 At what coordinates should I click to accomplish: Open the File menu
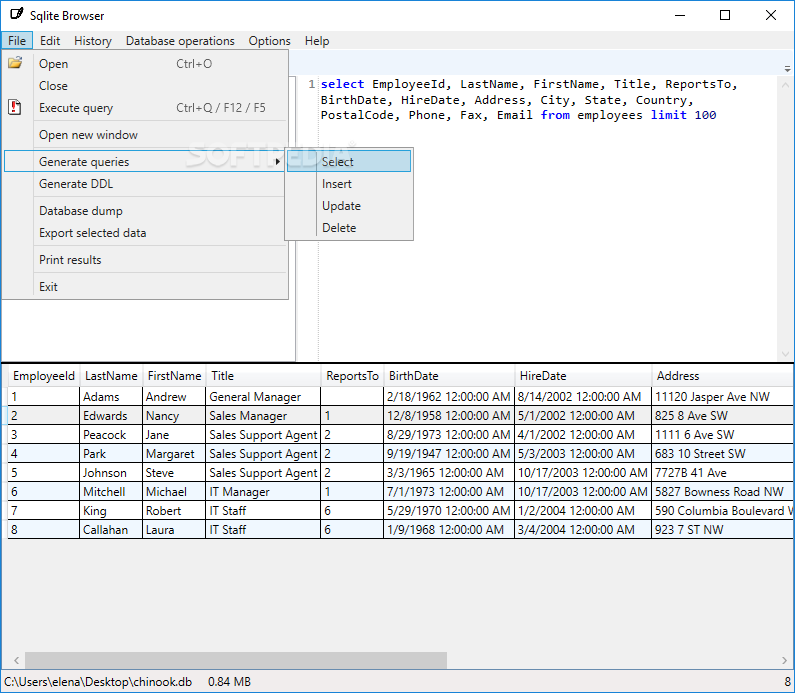pyautogui.click(x=17, y=41)
